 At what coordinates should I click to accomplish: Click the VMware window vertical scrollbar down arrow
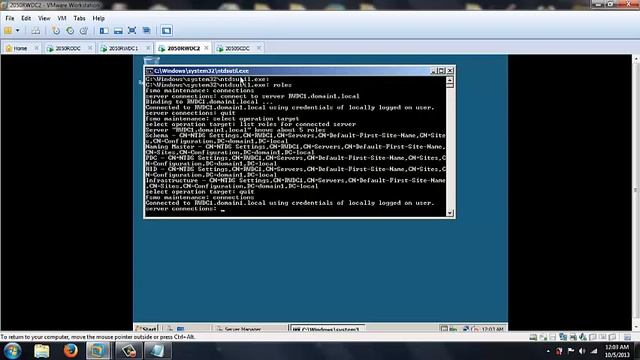(636, 328)
